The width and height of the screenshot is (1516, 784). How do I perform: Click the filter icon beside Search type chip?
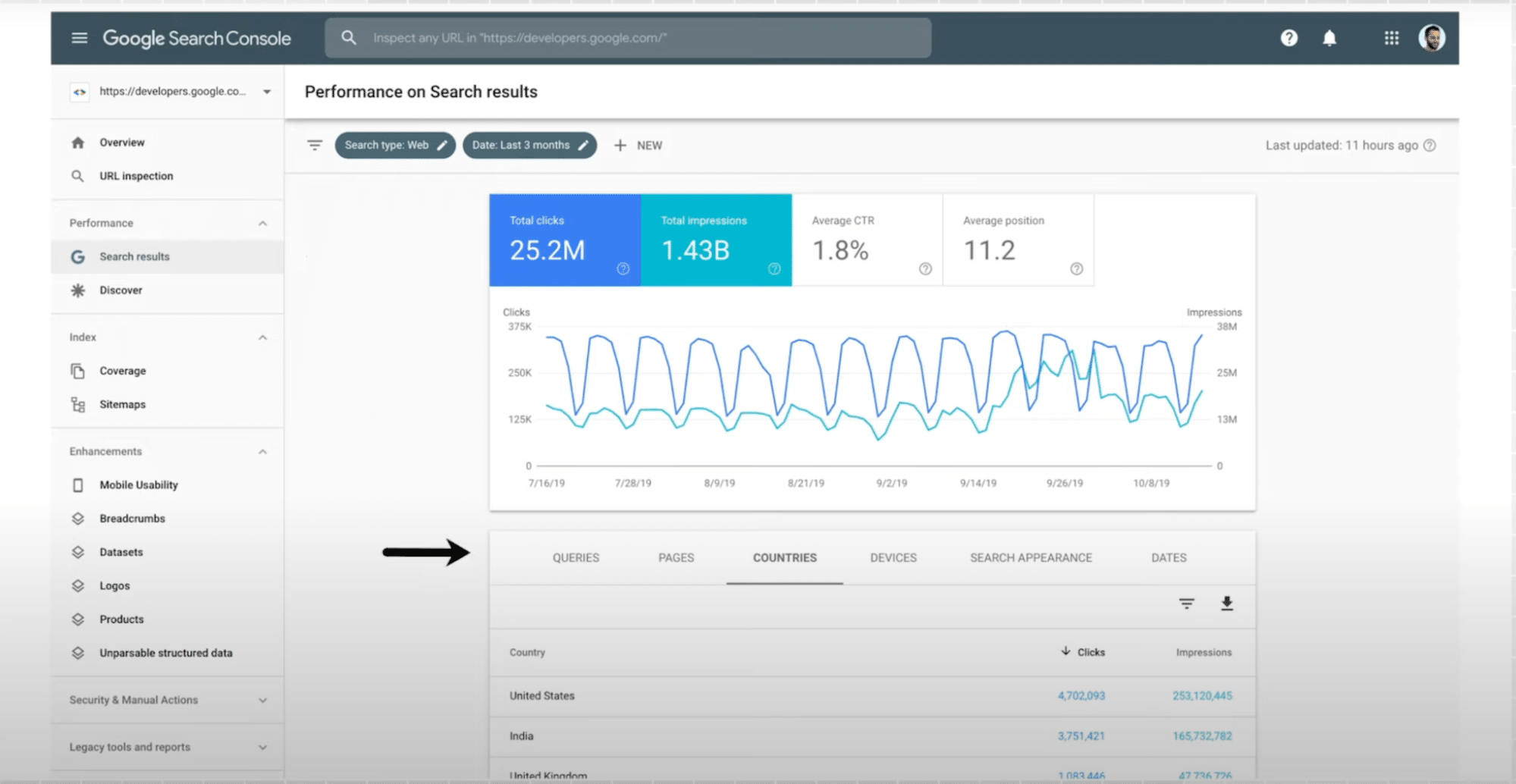(x=314, y=145)
